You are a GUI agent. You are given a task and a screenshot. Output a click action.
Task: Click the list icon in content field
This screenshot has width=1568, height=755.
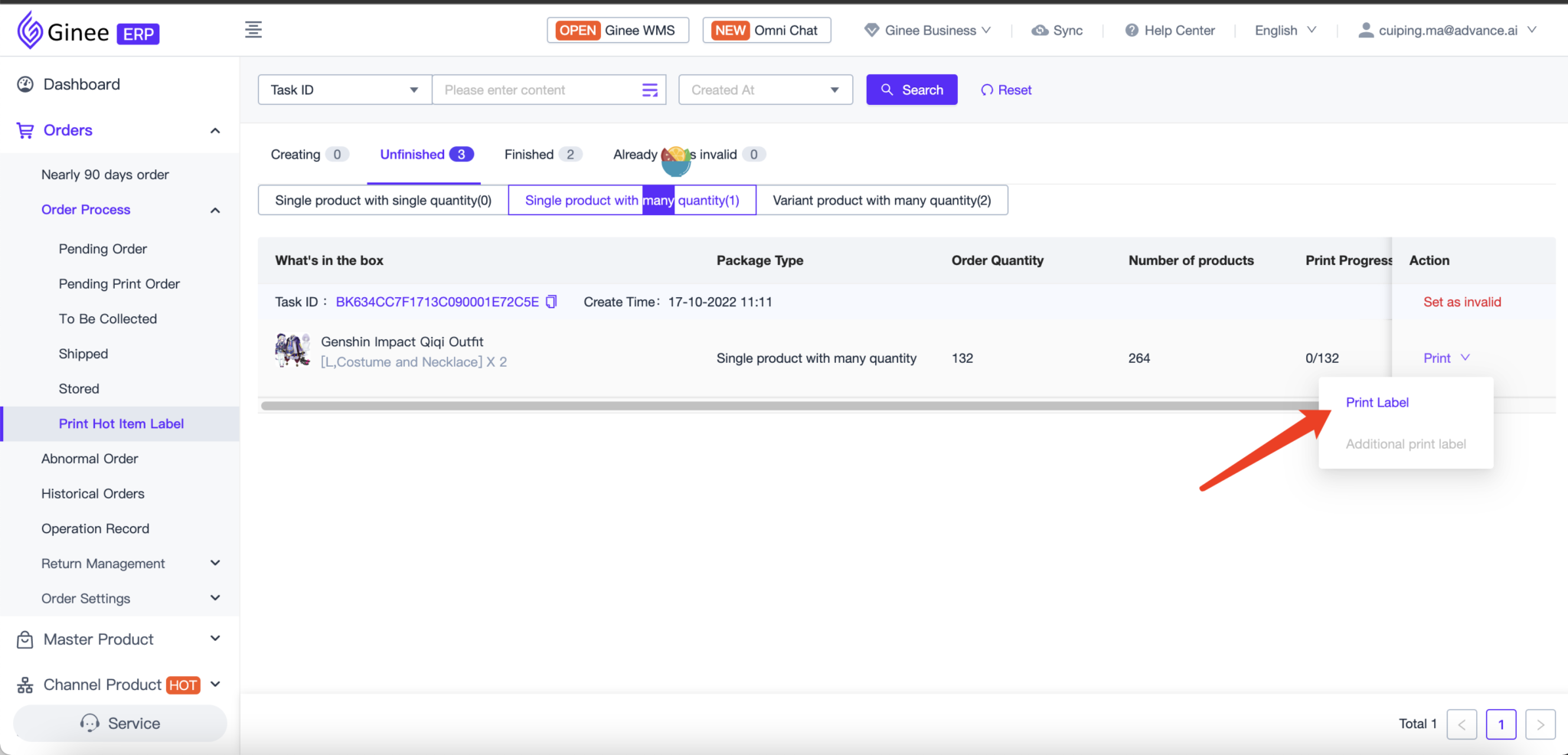tap(649, 90)
